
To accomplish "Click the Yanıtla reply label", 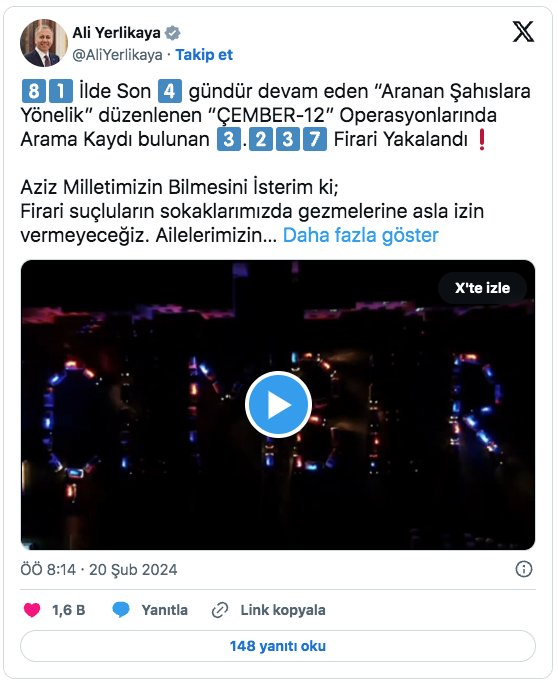I will click(x=165, y=610).
